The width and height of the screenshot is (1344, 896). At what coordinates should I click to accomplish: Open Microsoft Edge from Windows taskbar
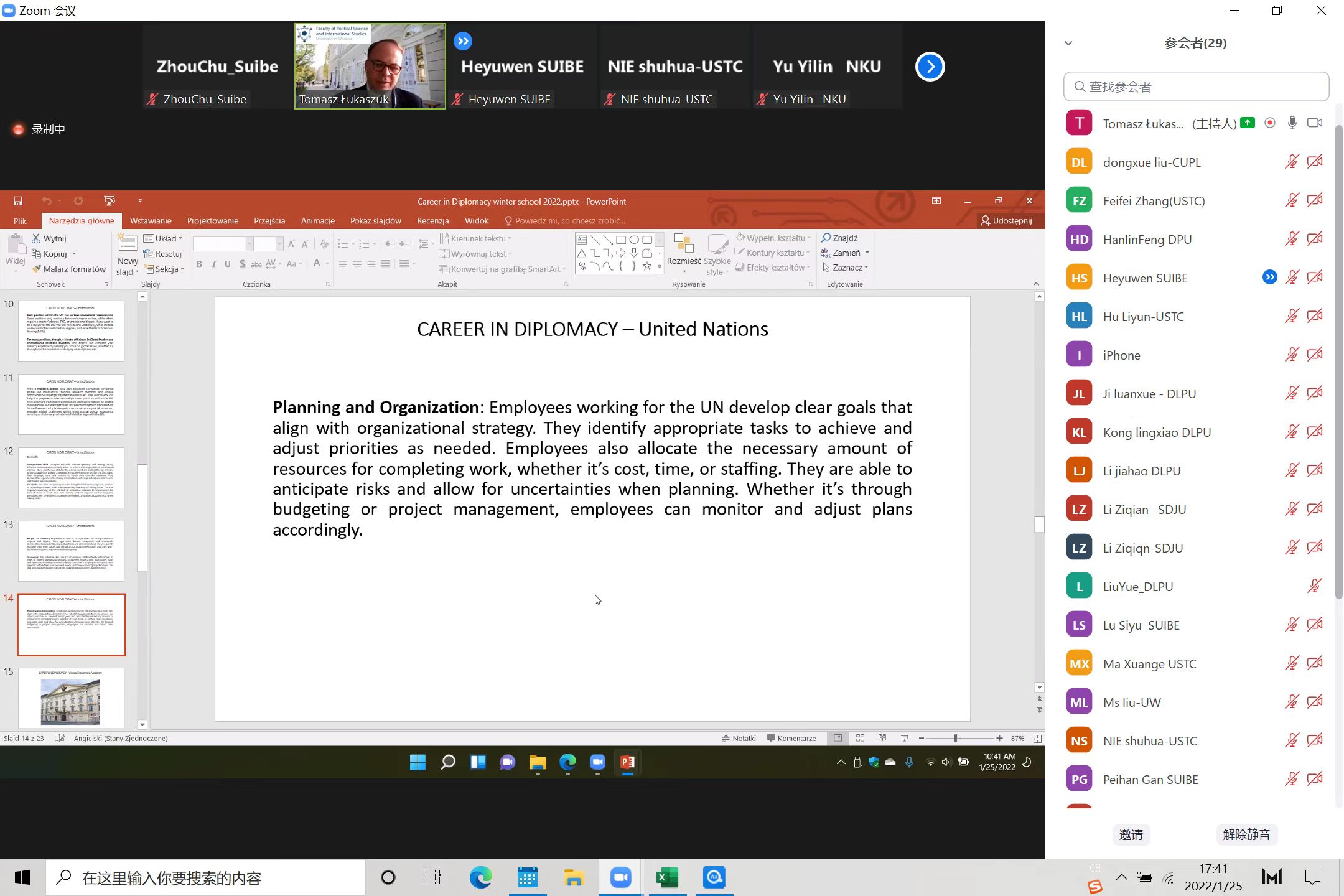(480, 877)
